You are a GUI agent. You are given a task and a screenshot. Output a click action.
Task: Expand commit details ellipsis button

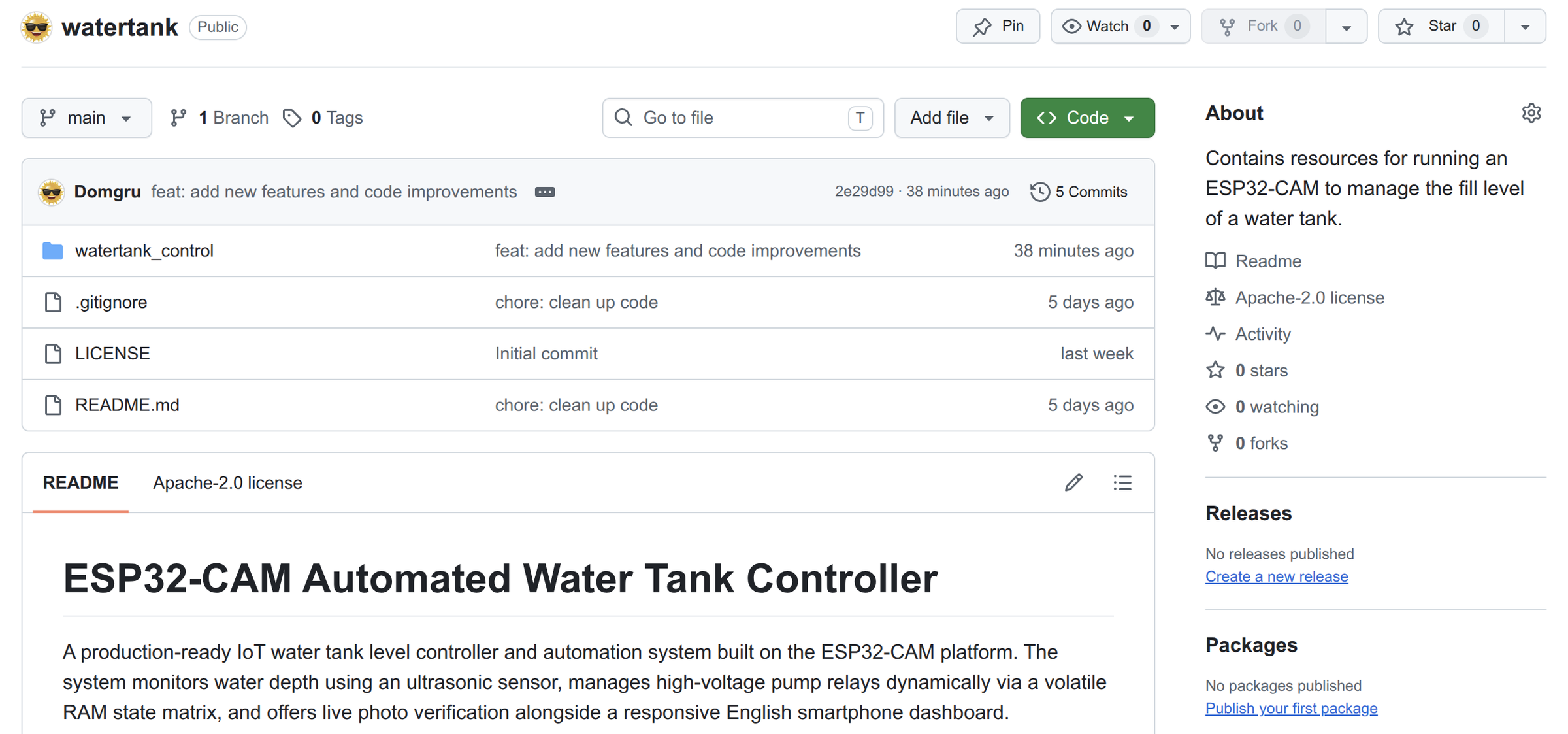[x=545, y=192]
